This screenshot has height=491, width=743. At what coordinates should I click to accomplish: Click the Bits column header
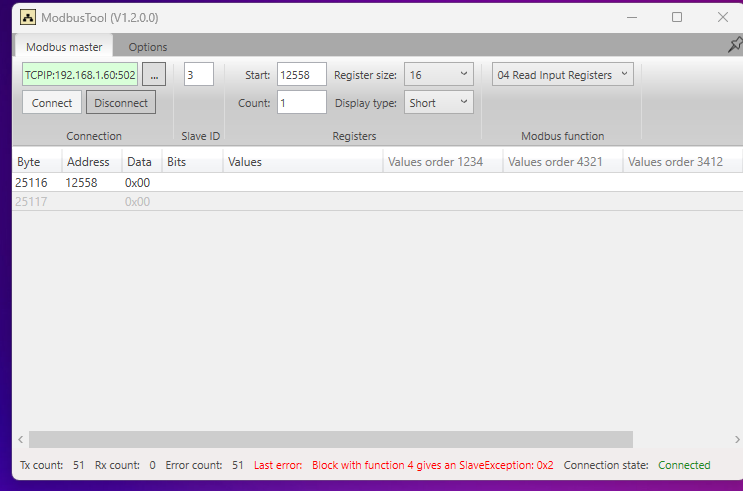coord(192,162)
